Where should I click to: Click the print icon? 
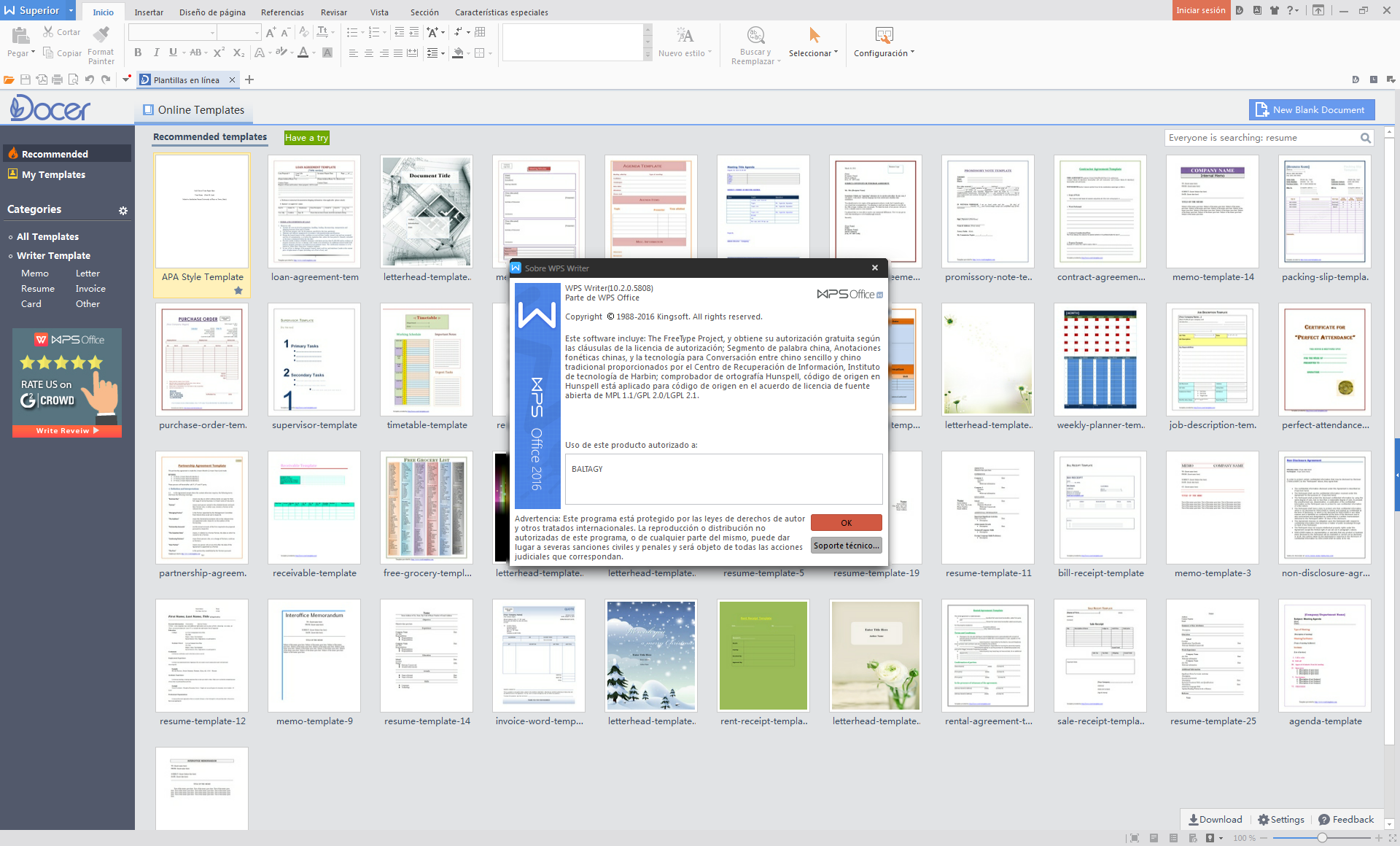(x=57, y=79)
